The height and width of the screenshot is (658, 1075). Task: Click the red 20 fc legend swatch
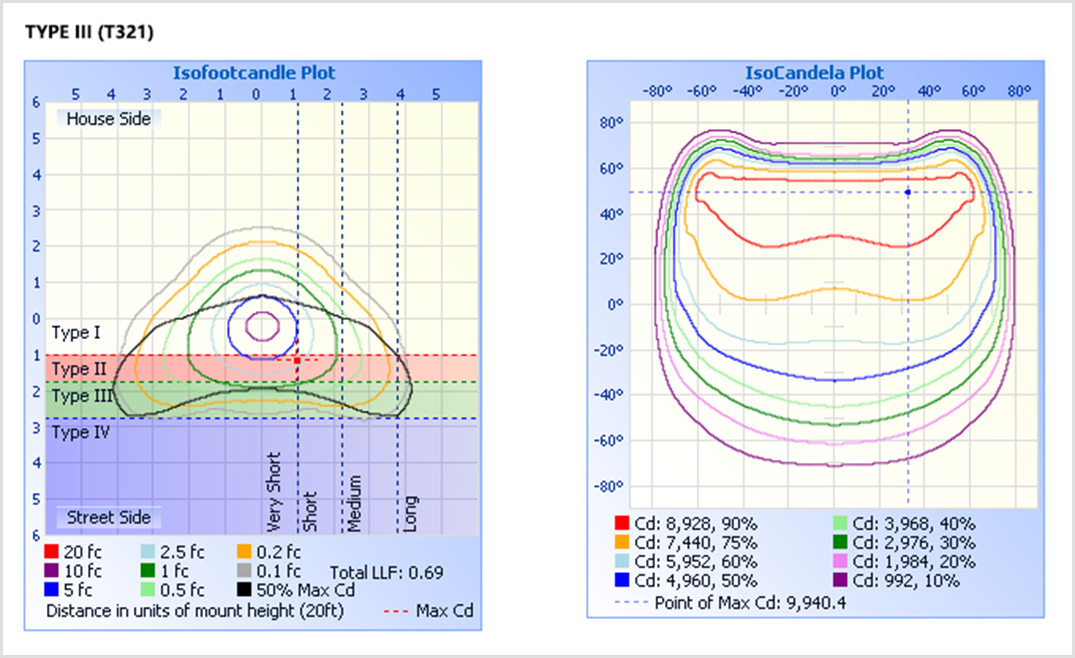[50, 552]
